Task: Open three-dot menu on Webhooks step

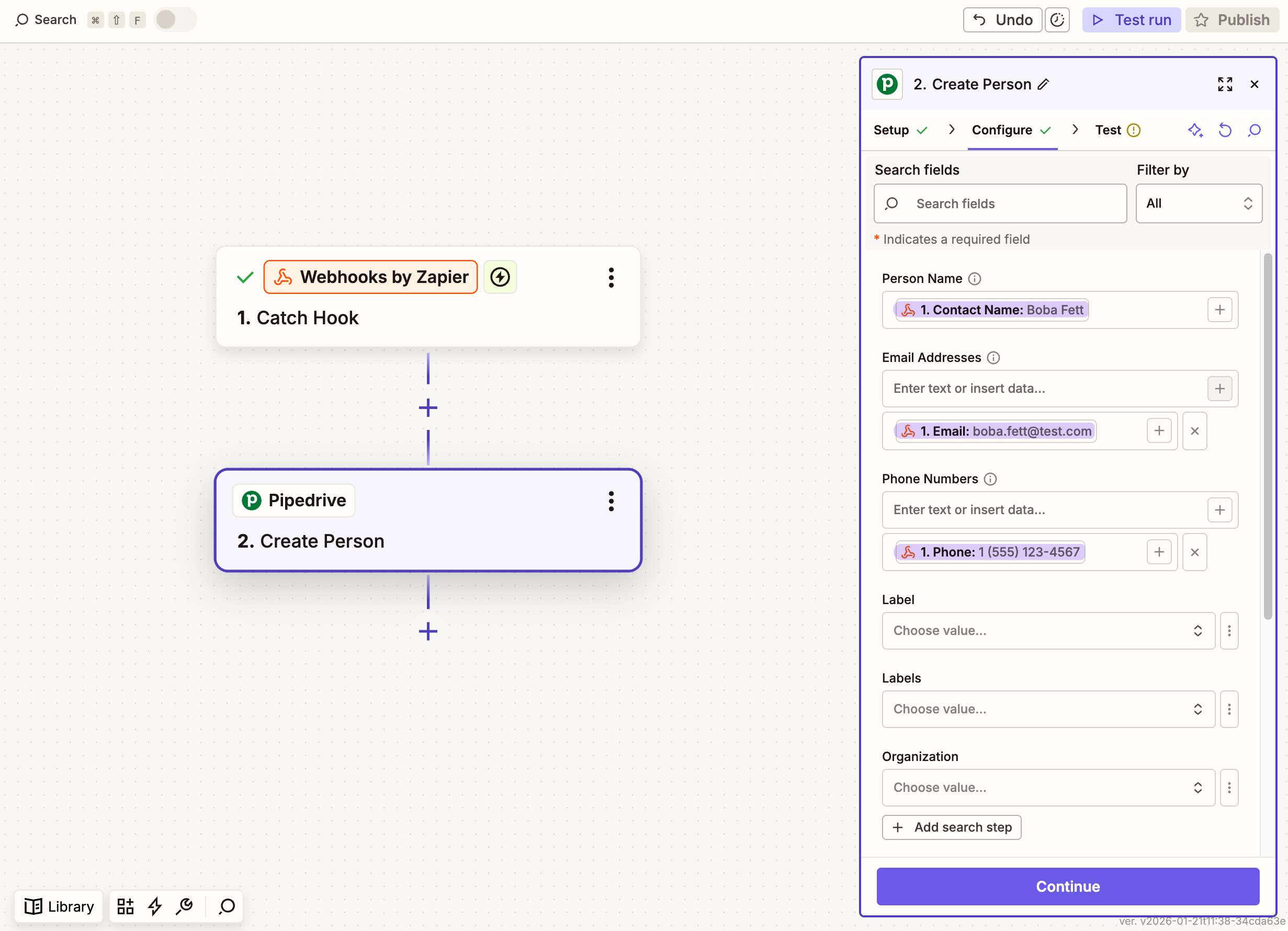Action: pyautogui.click(x=611, y=278)
